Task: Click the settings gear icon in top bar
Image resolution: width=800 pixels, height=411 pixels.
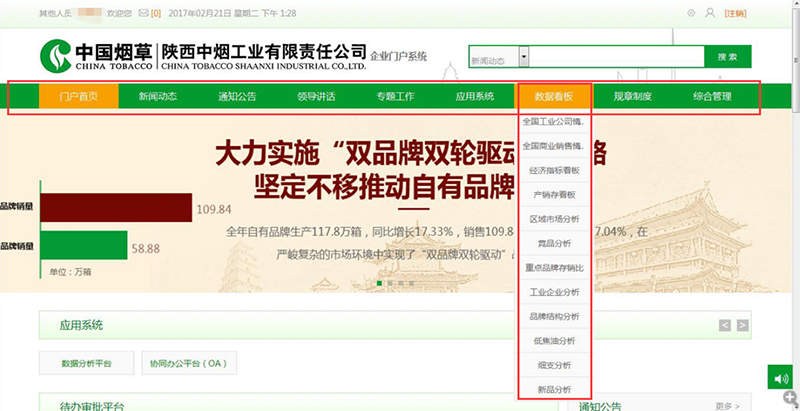Action: pyautogui.click(x=691, y=13)
